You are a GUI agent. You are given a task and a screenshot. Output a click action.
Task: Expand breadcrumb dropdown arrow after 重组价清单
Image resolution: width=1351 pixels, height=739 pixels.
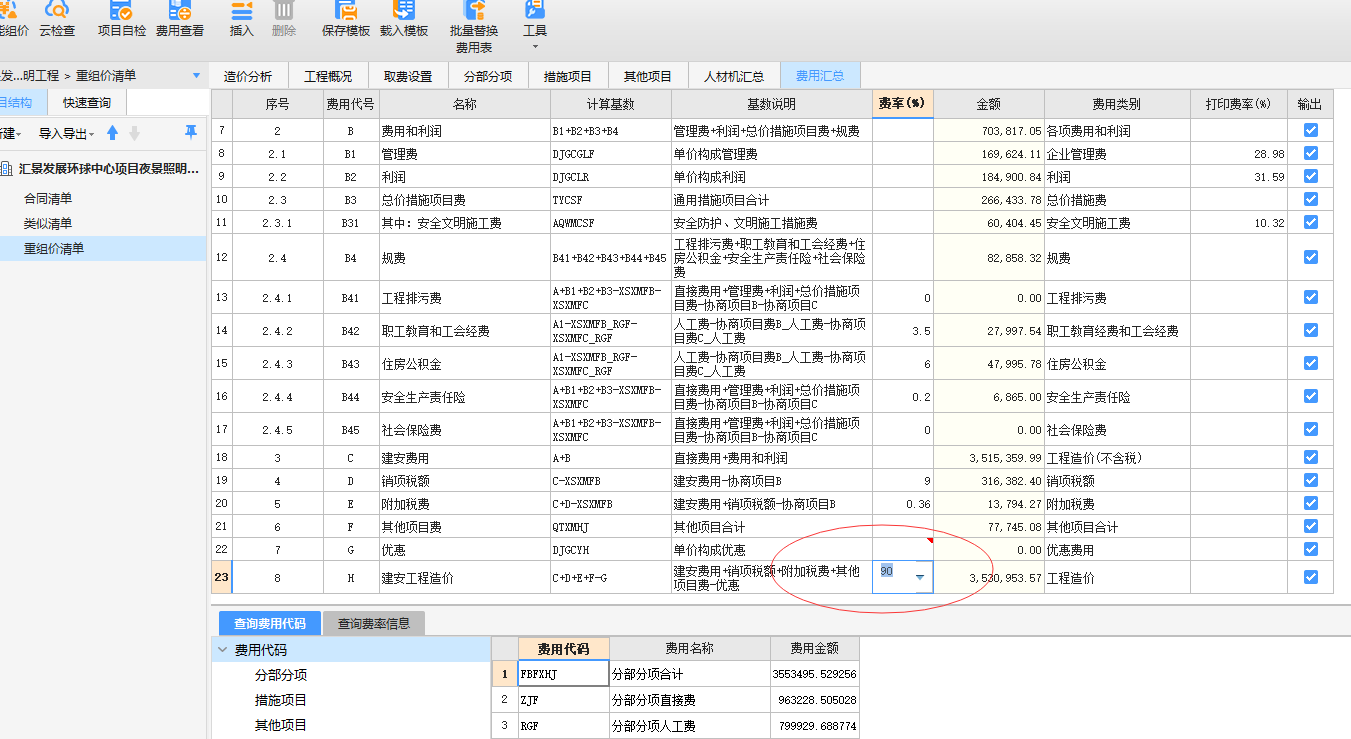195,75
